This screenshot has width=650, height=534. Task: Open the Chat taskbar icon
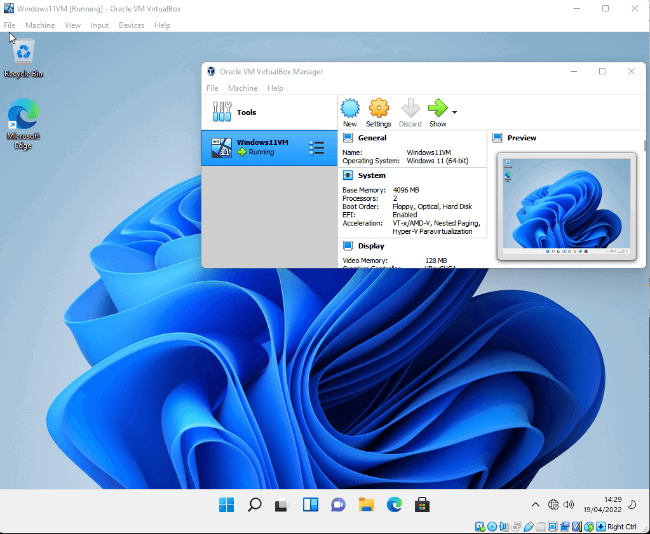pyautogui.click(x=338, y=505)
